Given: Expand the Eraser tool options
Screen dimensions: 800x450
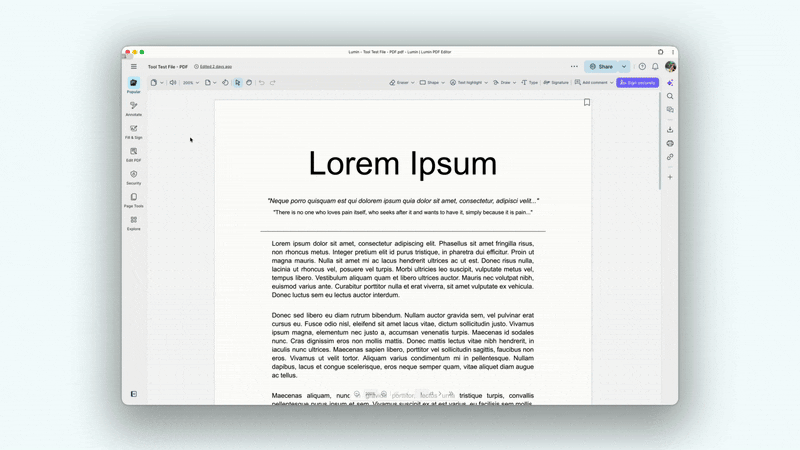Looking at the screenshot, I should [x=413, y=83].
